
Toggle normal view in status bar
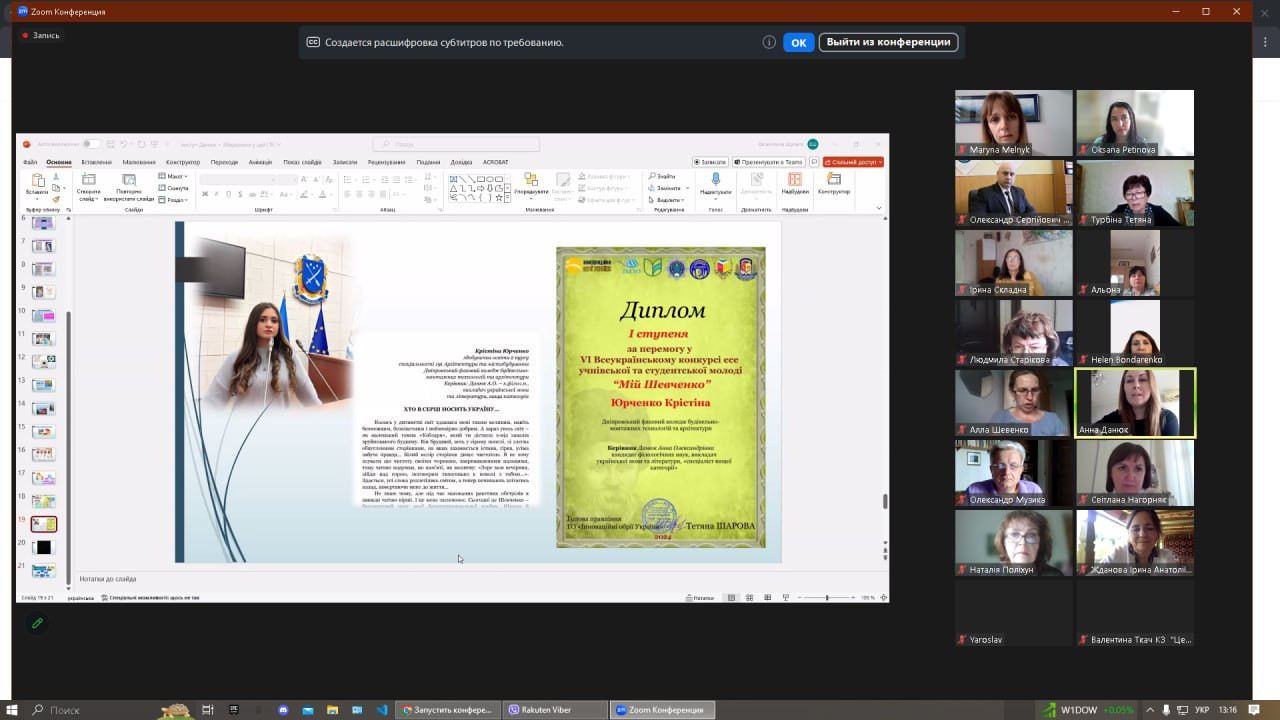pyautogui.click(x=731, y=598)
